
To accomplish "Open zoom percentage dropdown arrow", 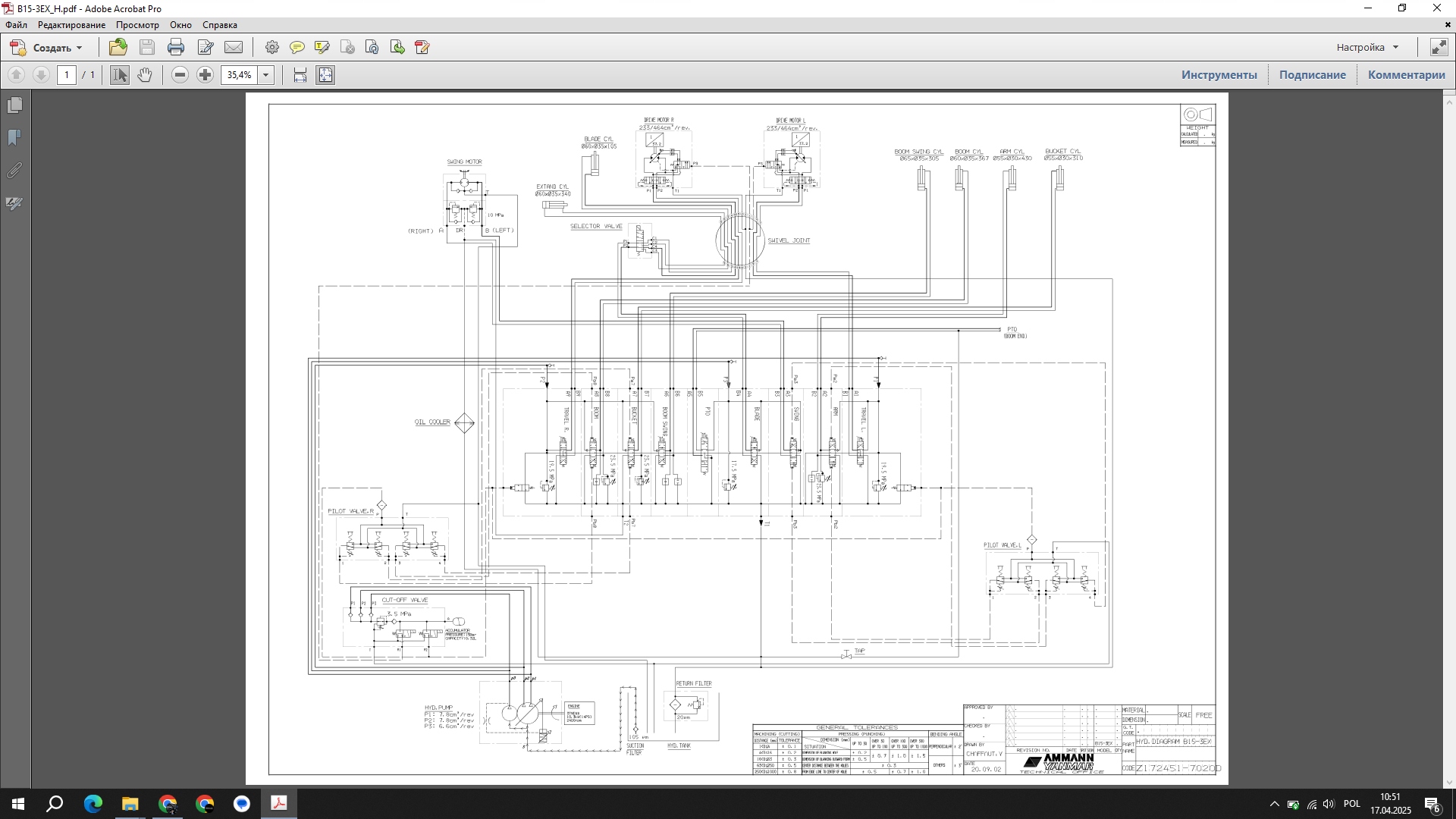I will click(265, 75).
